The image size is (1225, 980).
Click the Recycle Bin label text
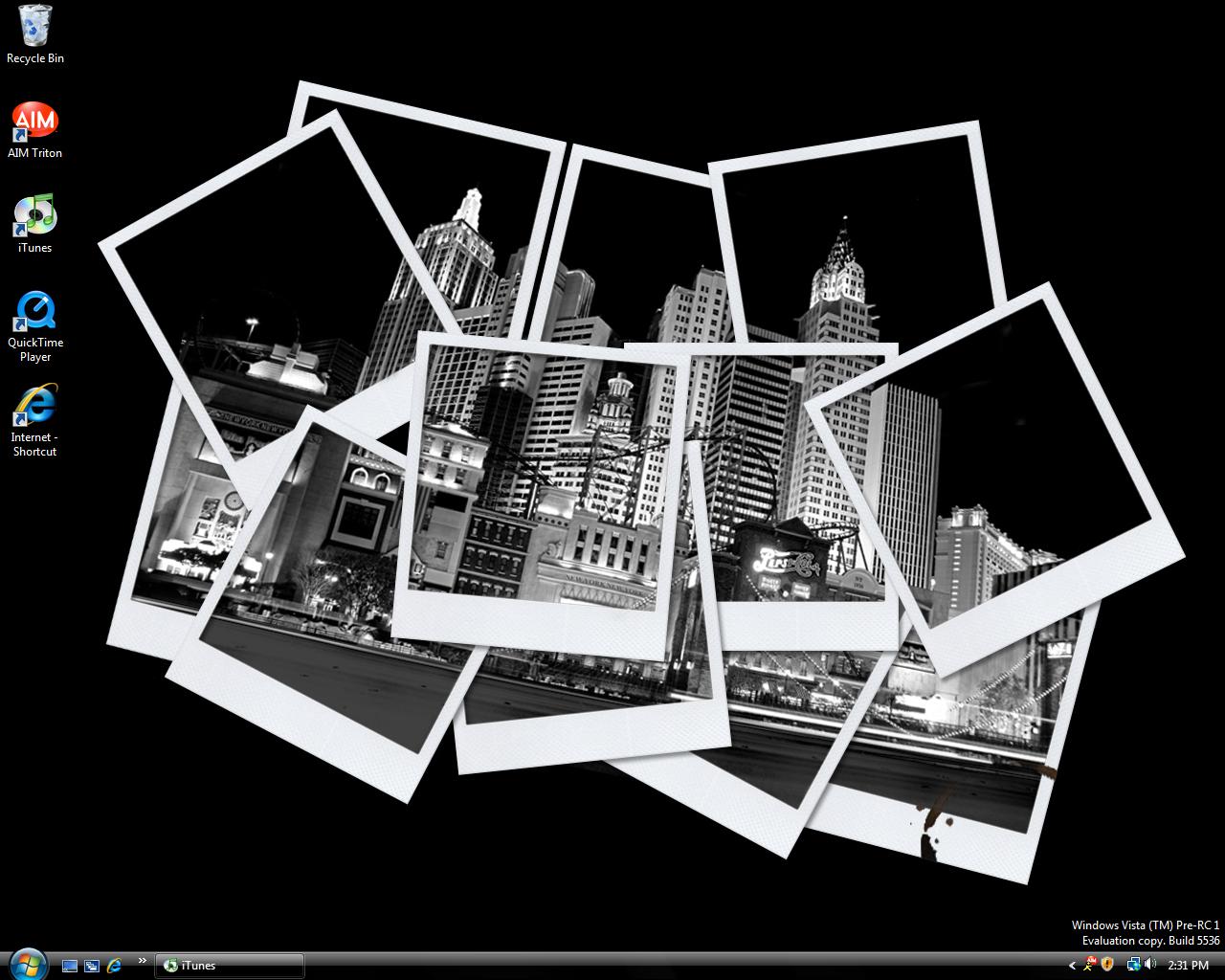click(x=35, y=58)
